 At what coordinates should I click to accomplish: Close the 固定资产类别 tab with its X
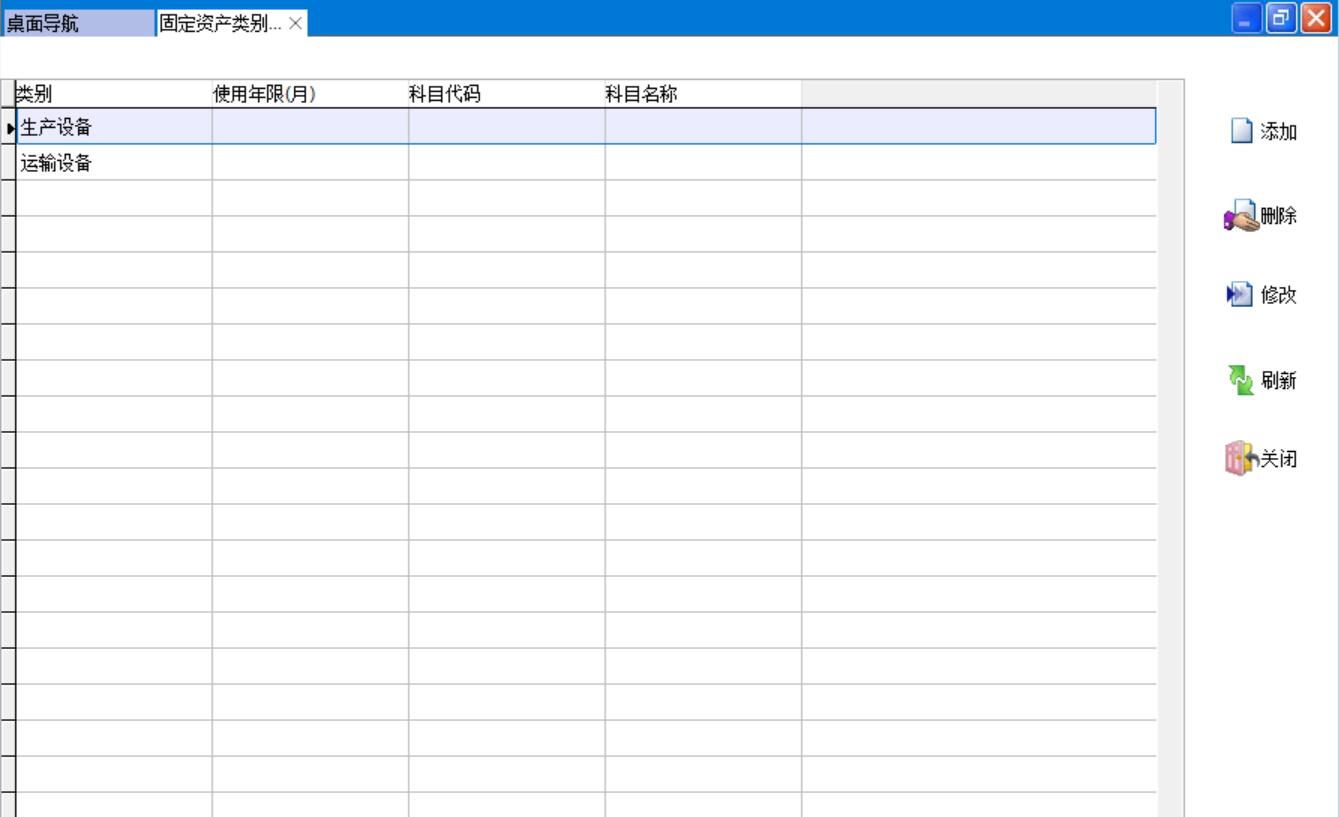tap(296, 24)
